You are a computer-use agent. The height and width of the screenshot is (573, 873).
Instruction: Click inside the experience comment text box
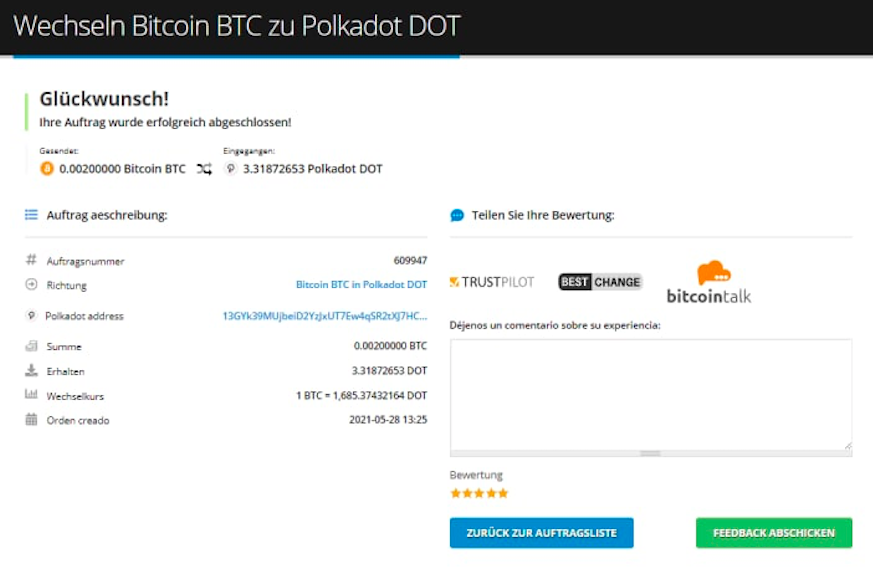pos(651,395)
